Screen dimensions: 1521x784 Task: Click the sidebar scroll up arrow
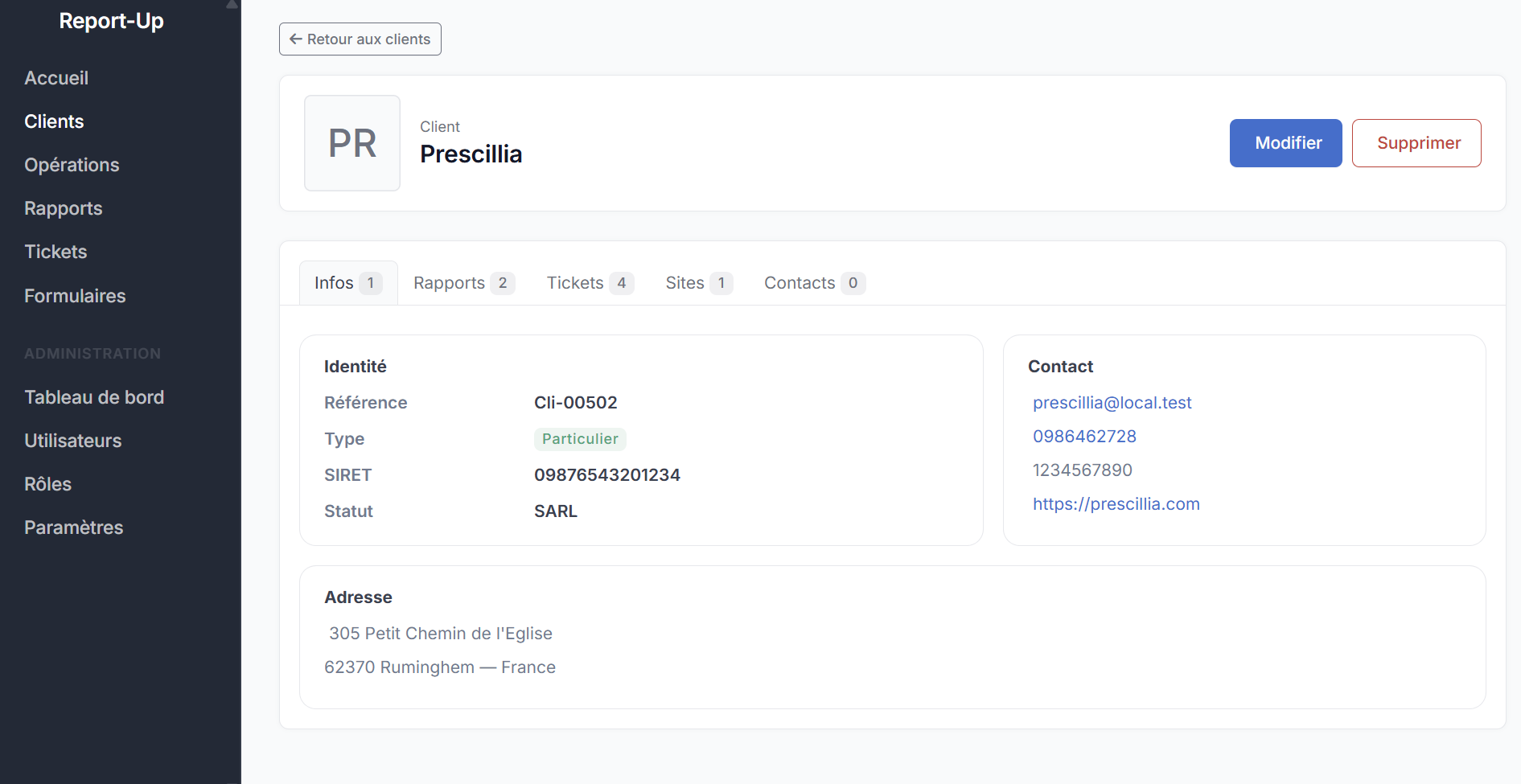click(232, 5)
